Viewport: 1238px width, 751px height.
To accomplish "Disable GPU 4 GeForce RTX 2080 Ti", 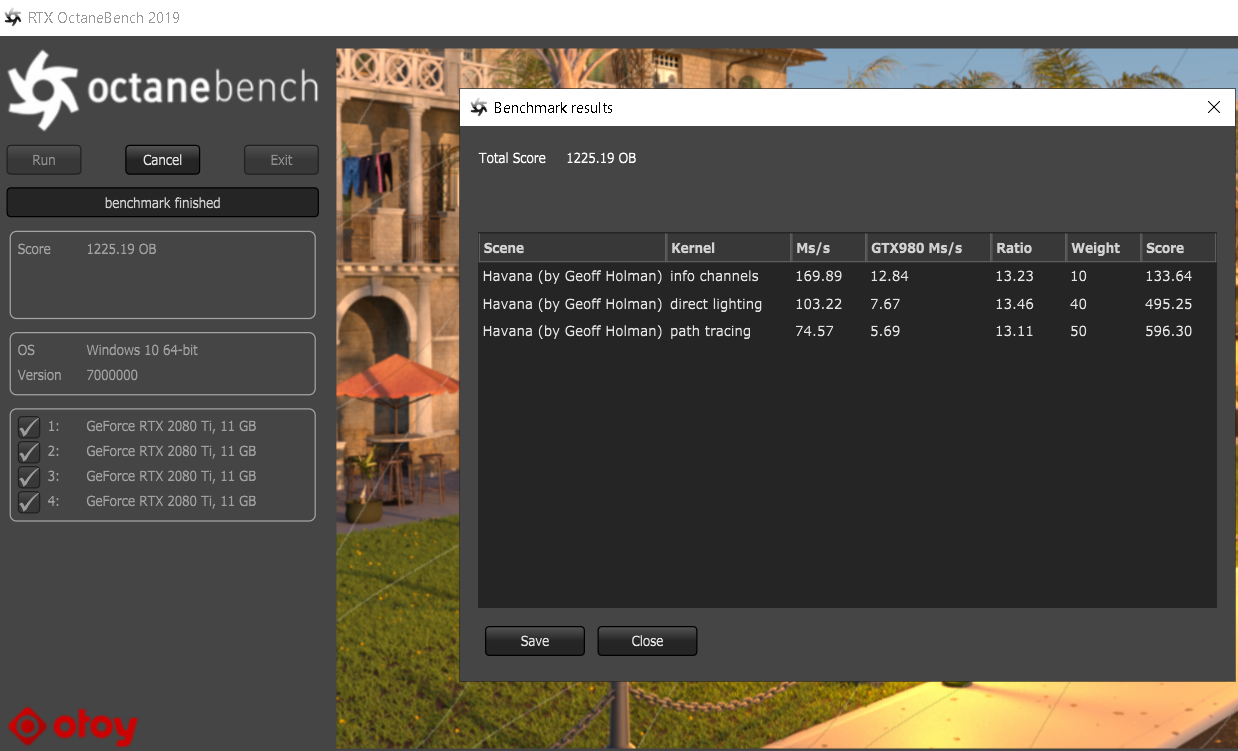I will 29,502.
